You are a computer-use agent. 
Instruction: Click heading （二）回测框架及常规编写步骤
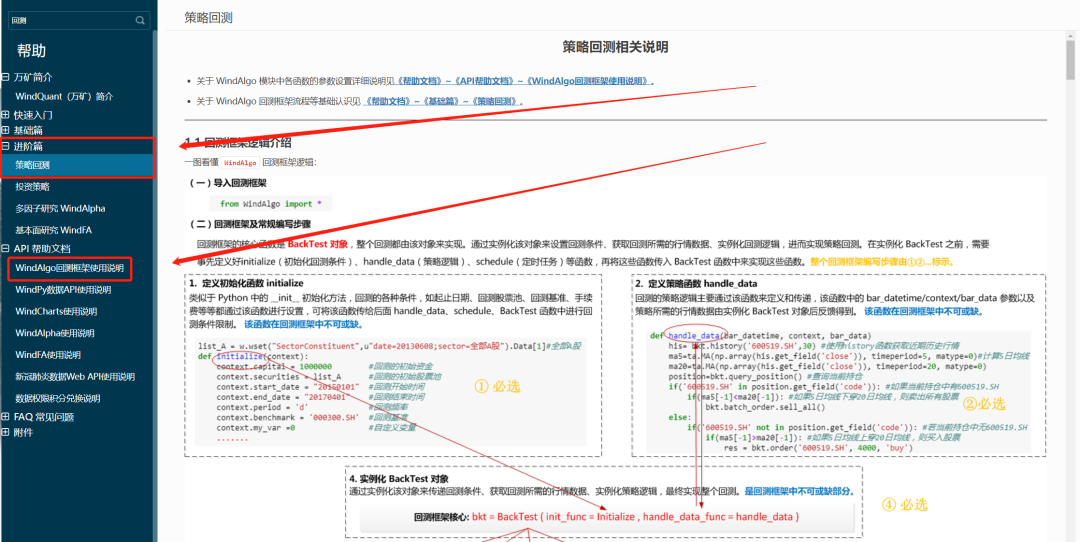point(251,225)
